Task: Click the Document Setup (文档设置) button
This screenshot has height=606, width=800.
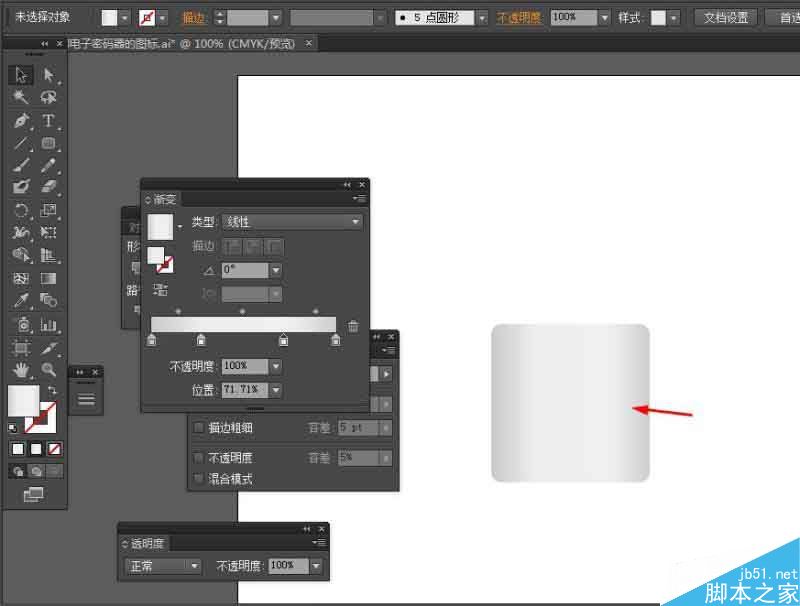Action: (x=726, y=18)
